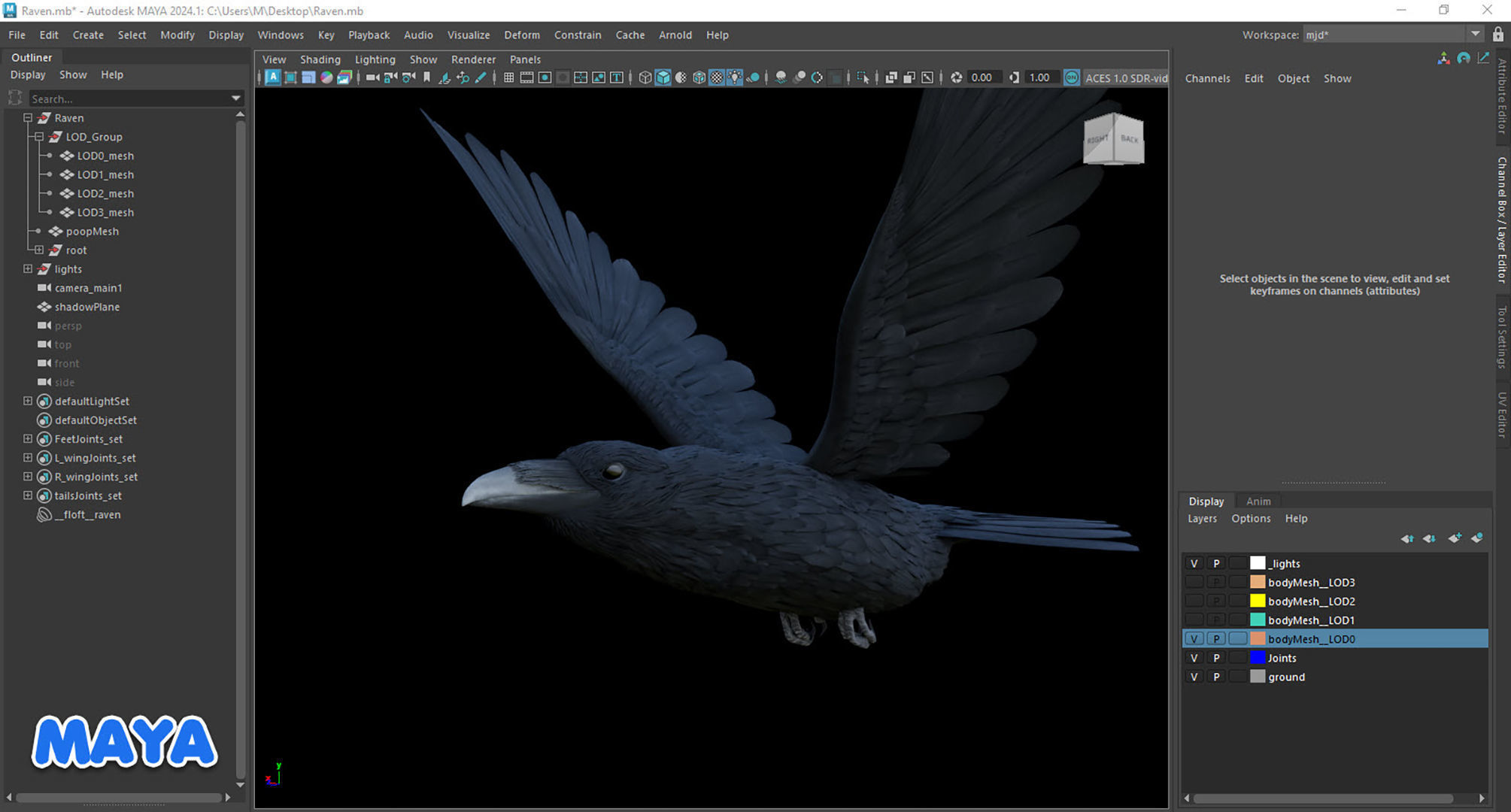Viewport: 1511px width, 812px height.
Task: Click the teal color swatch of bodyMesh__LOD1
Action: (1257, 620)
